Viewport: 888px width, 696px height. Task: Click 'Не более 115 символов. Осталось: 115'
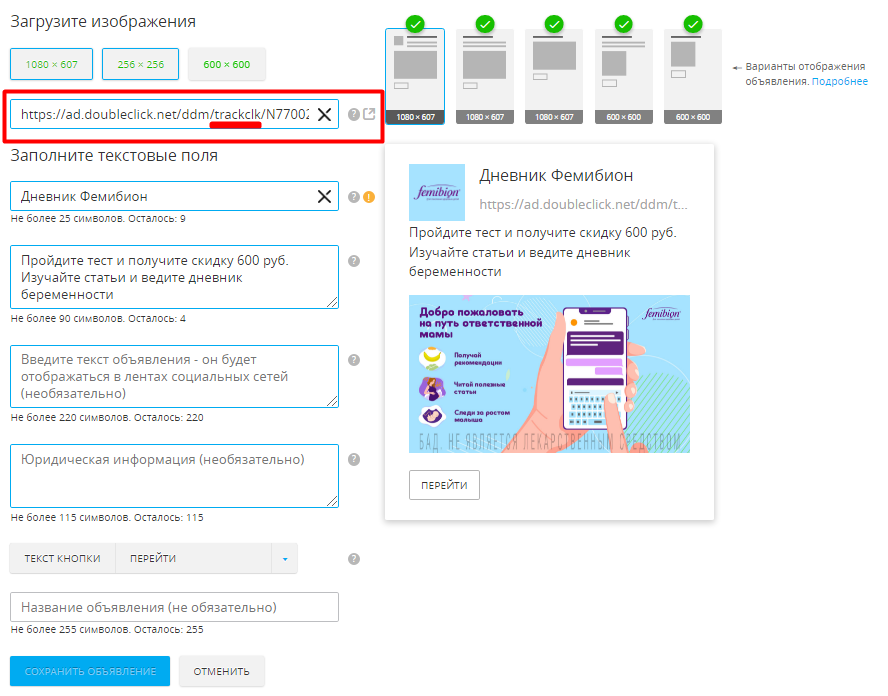click(107, 518)
